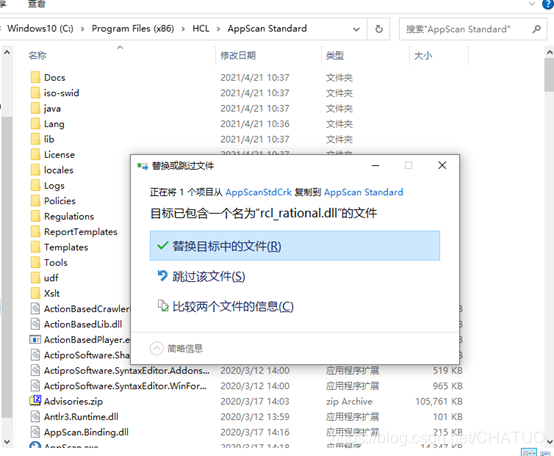Open the AppScan Standard destination link in dialog

point(363,192)
